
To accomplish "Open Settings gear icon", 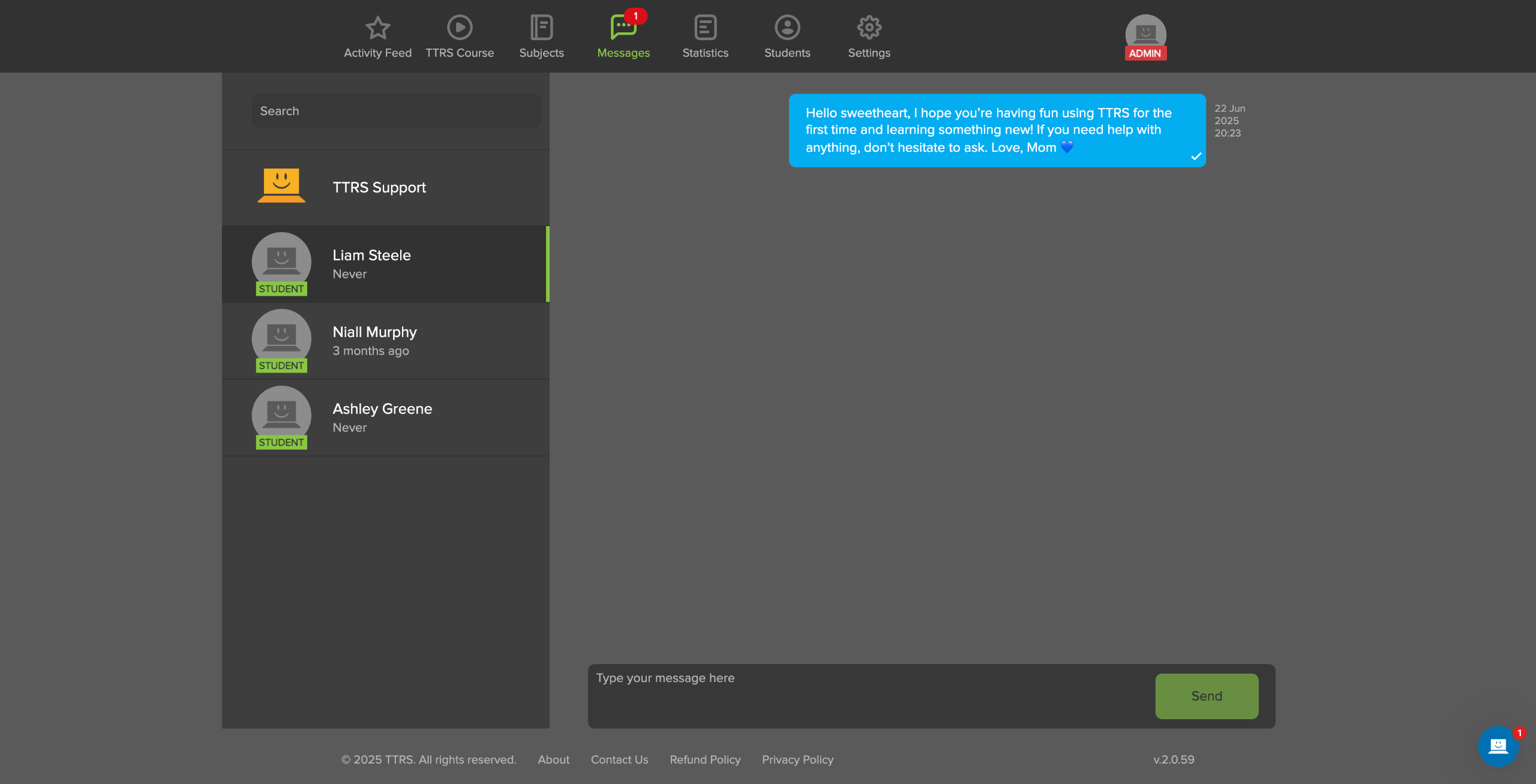I will coord(869,28).
